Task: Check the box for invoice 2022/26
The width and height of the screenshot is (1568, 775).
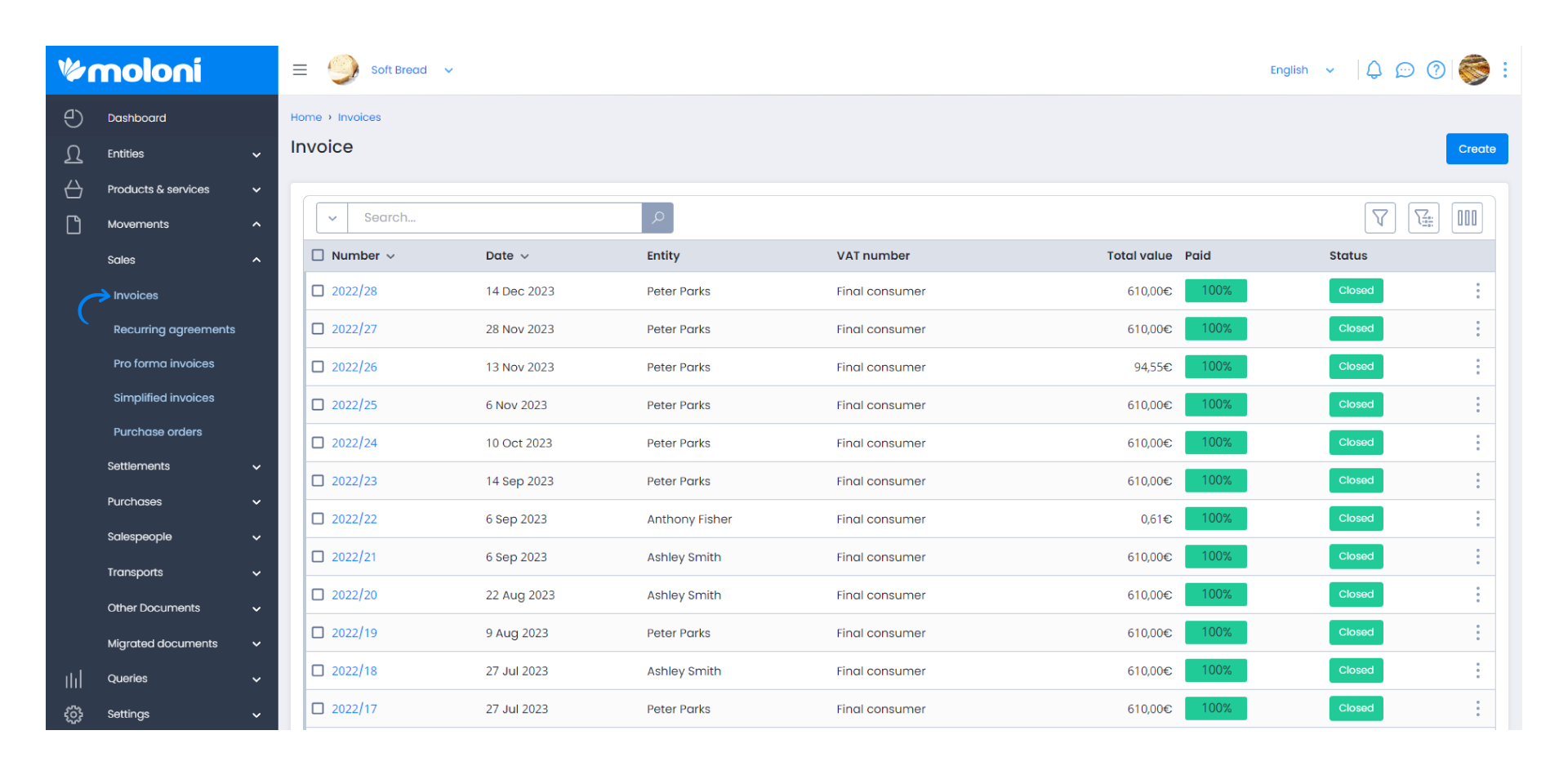Action: click(x=318, y=367)
